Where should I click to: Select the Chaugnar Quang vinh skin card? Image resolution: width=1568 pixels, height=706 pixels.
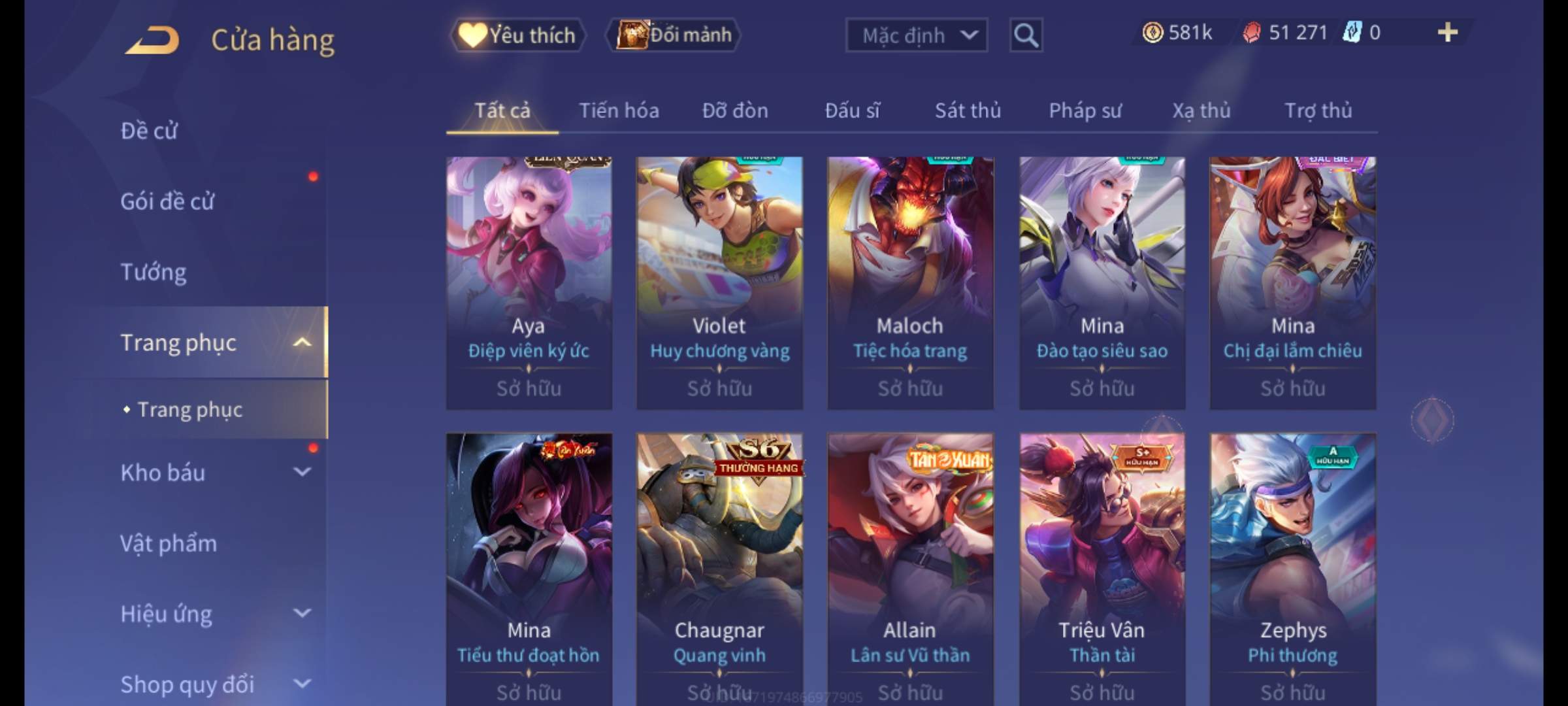tap(719, 569)
